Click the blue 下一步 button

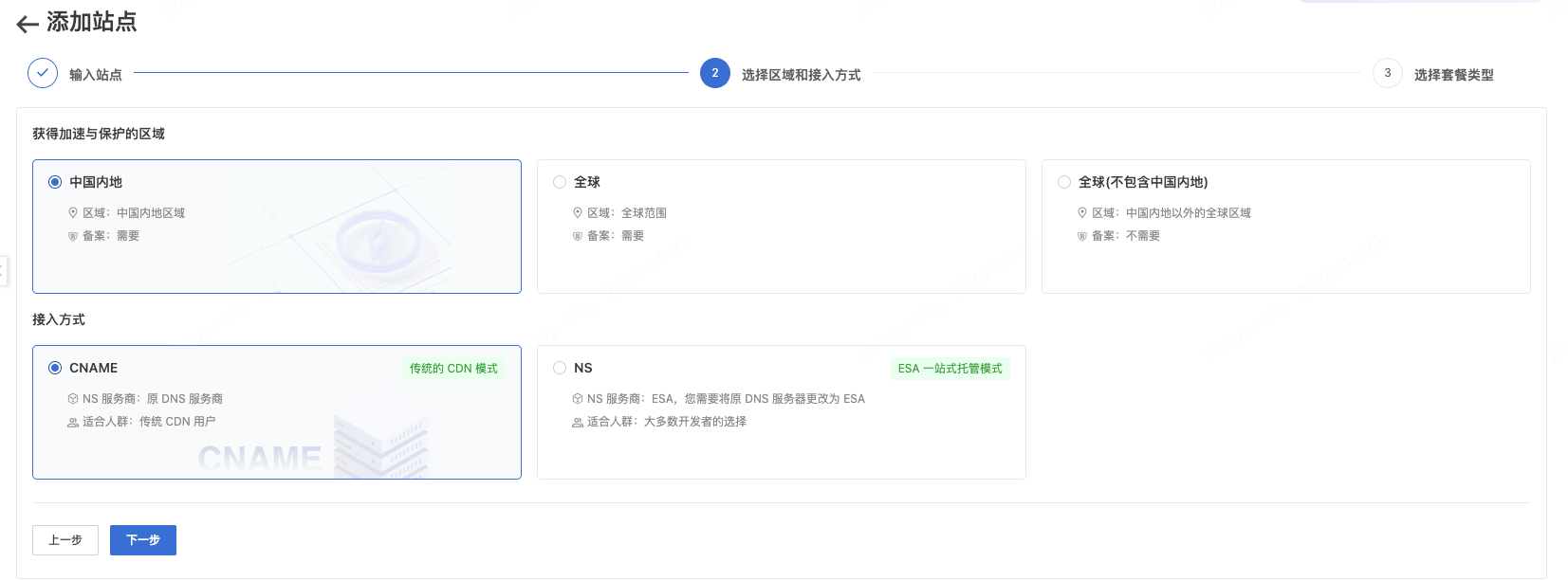coord(143,540)
